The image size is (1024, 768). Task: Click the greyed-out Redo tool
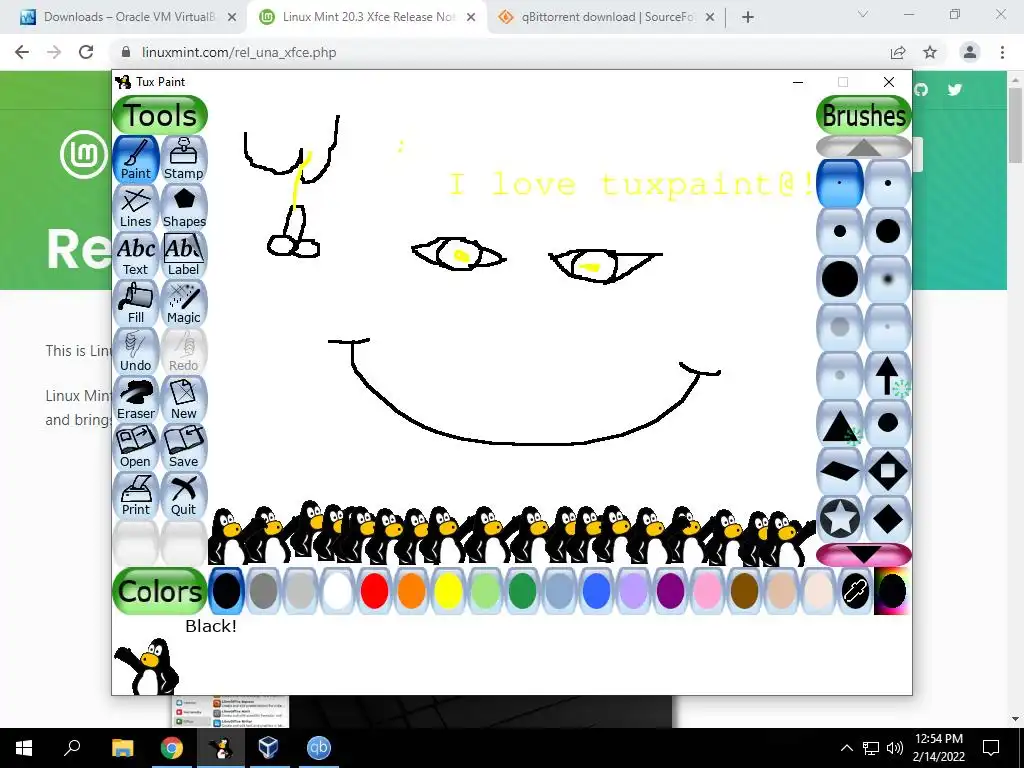[x=184, y=351]
